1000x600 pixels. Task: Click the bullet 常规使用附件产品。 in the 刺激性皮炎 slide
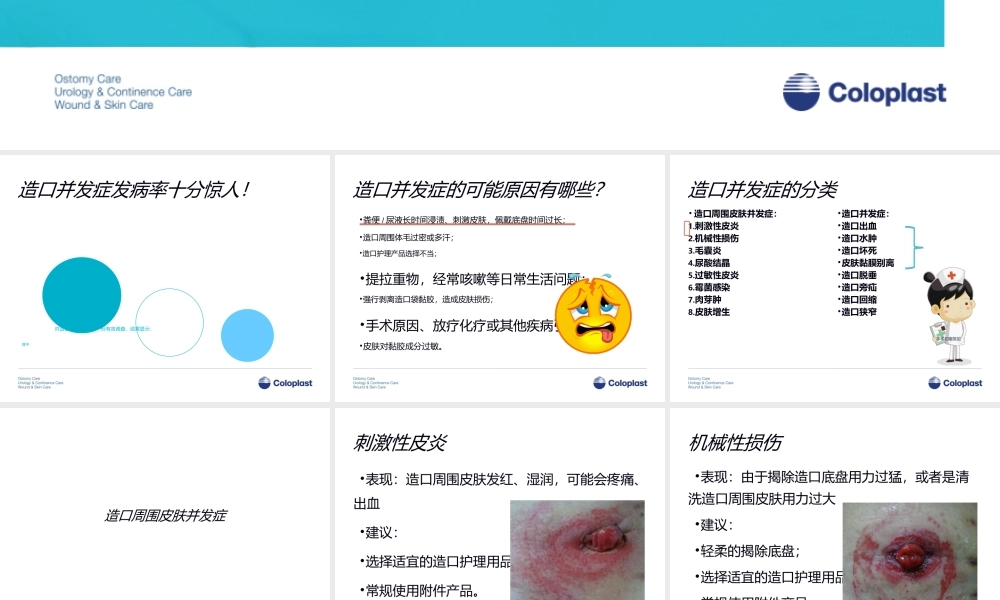point(419,591)
